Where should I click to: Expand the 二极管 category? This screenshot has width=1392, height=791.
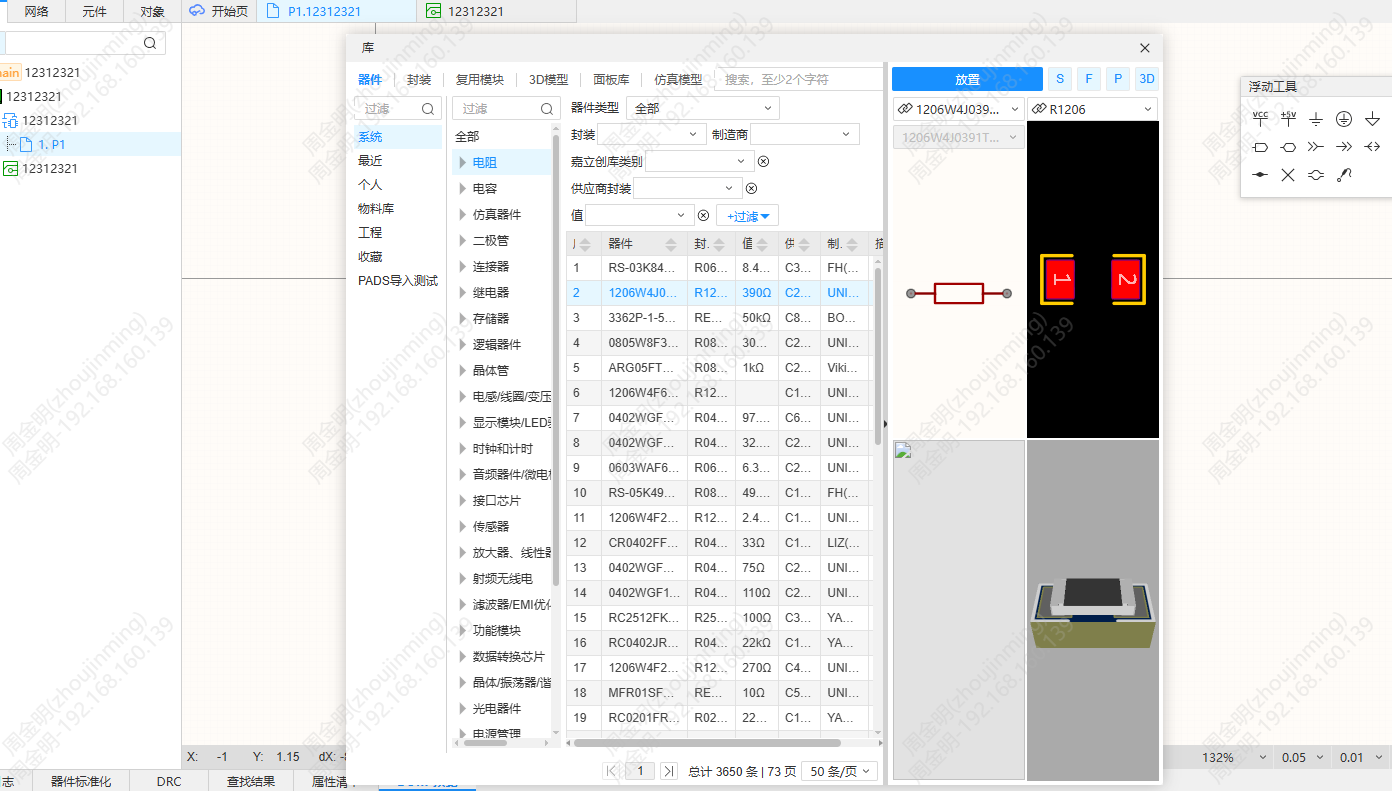[x=462, y=240]
